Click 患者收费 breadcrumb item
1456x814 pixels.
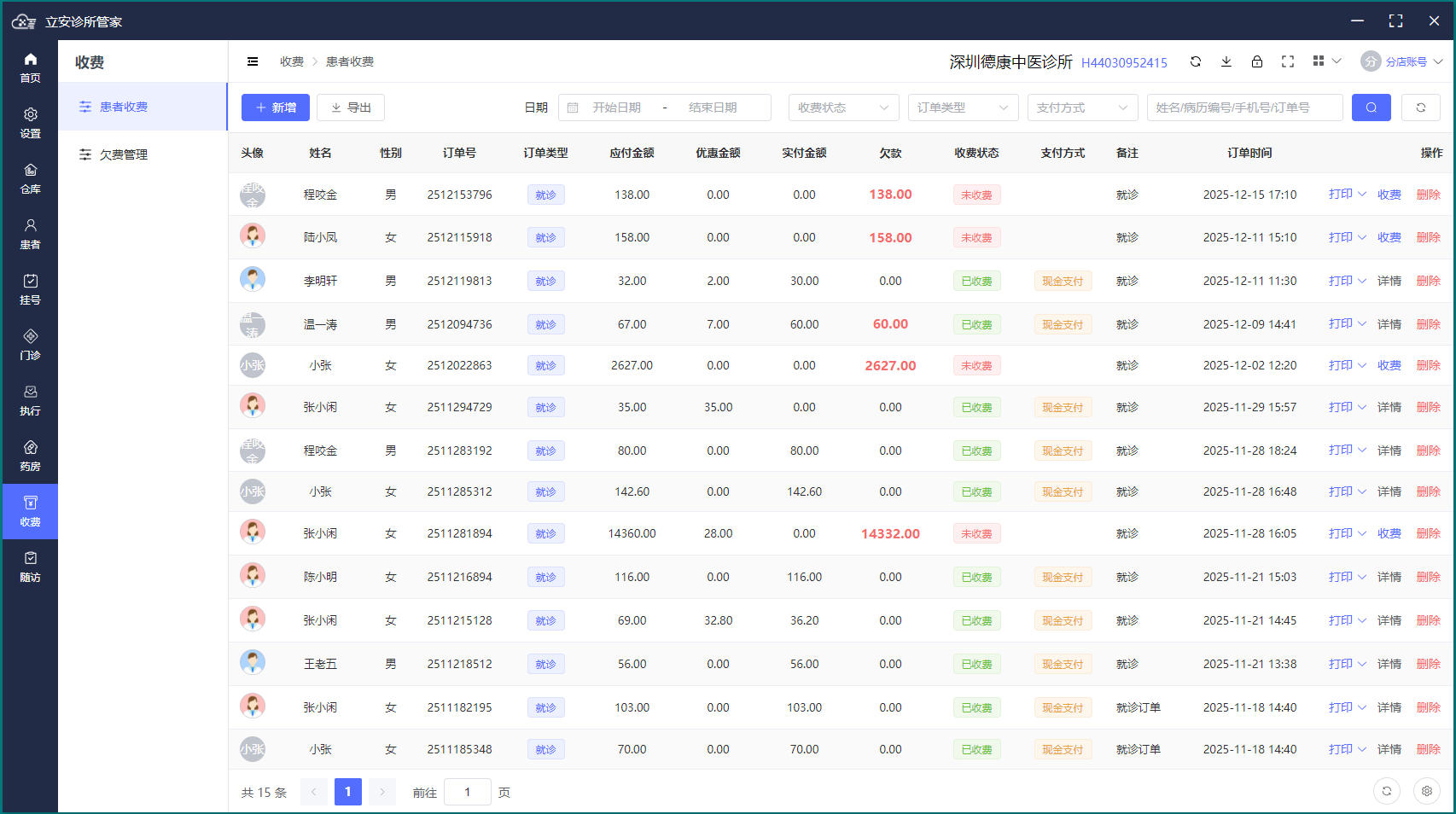point(350,61)
